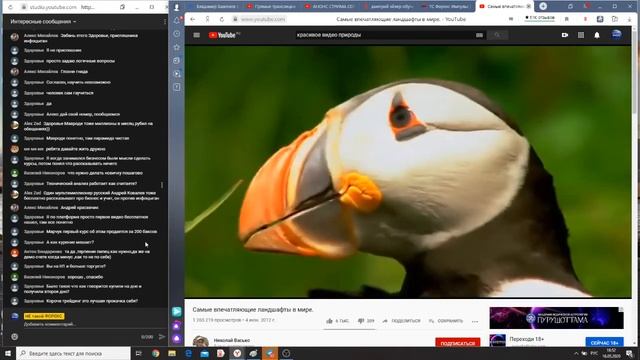Screen dimensions: 640x360
Task: Switch to the 'АНОНС СТРИМА' browser tab
Action: (x=329, y=7)
